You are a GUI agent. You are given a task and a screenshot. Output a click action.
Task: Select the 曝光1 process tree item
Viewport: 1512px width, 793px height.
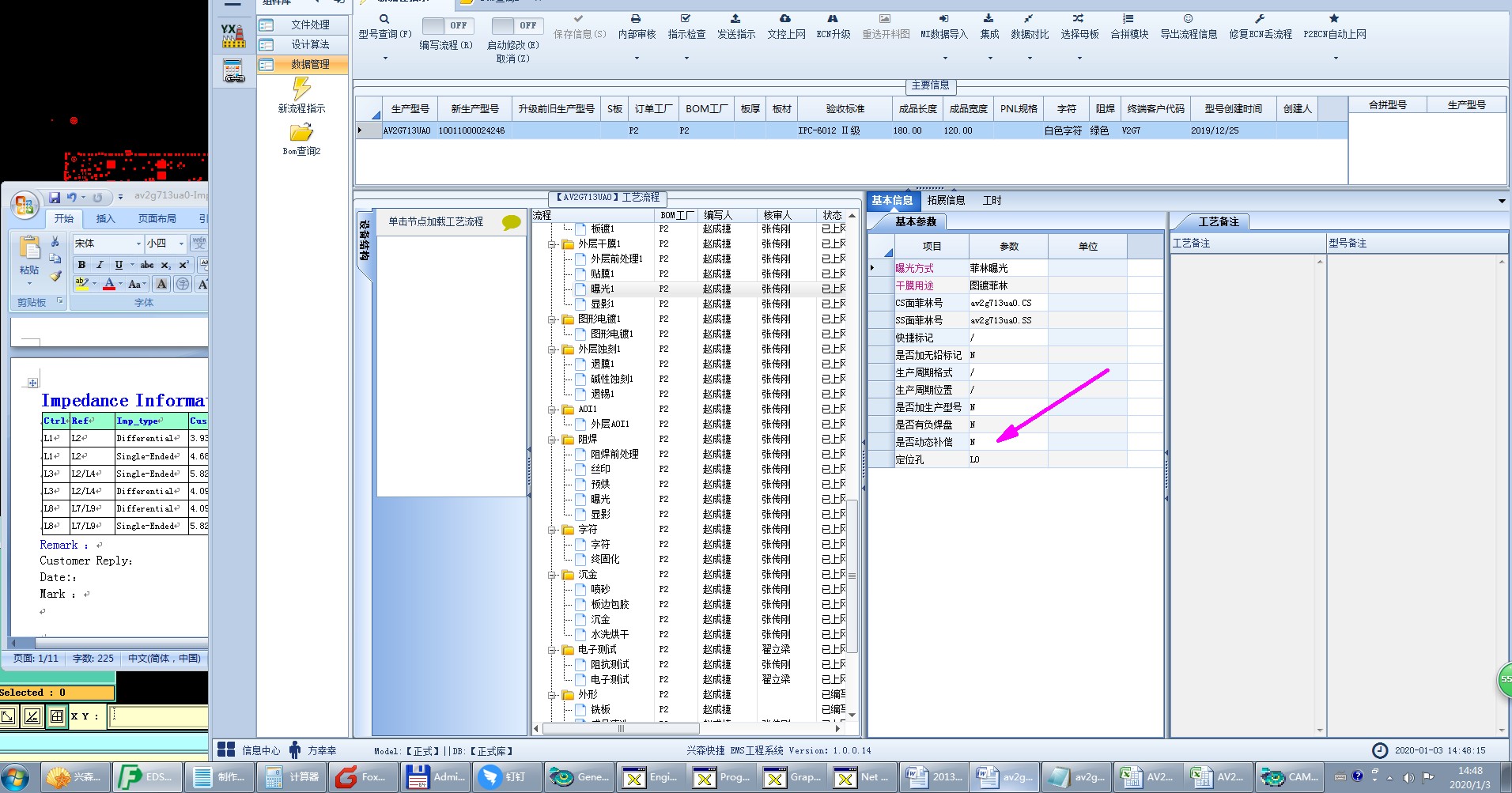point(603,289)
